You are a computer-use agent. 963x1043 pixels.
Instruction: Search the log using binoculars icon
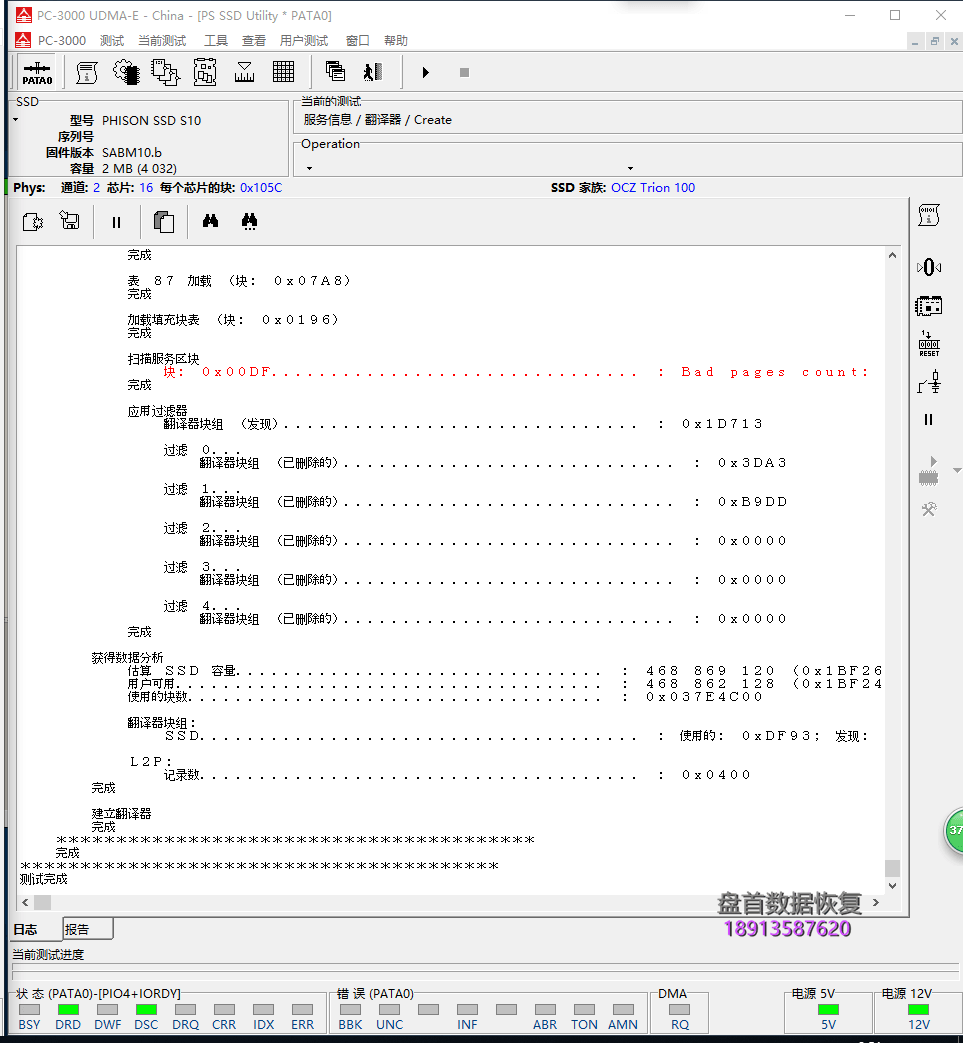pyautogui.click(x=210, y=221)
